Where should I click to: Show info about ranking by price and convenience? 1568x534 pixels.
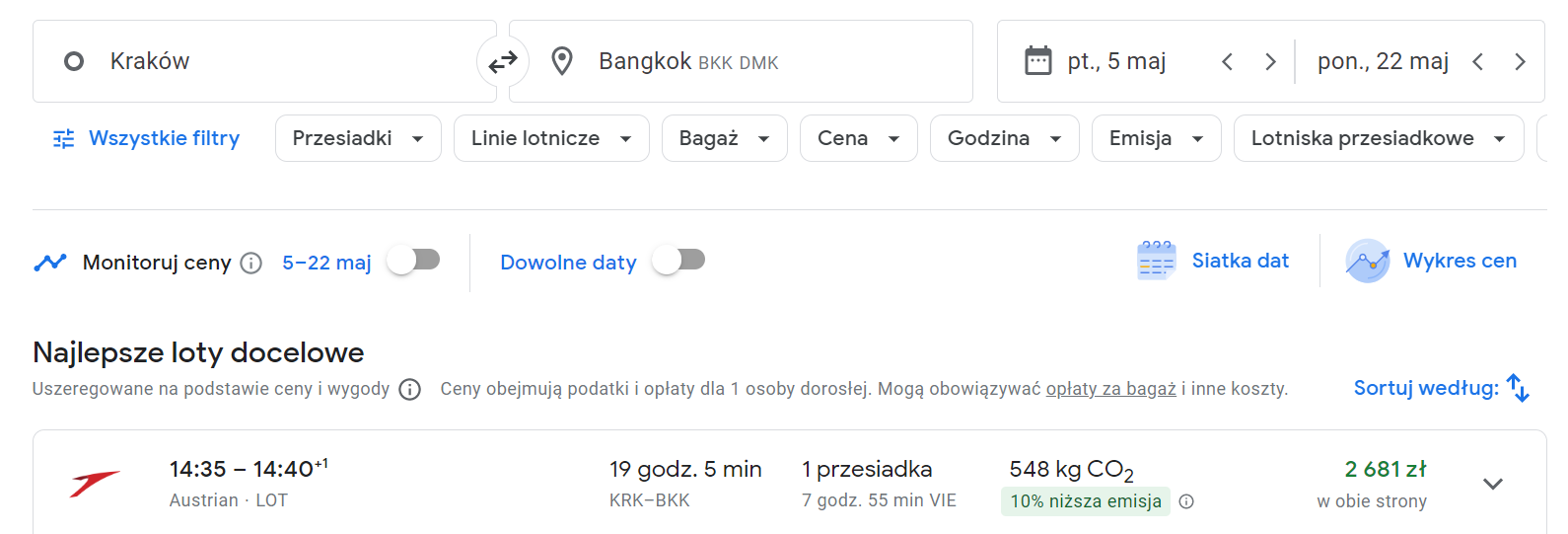click(x=410, y=389)
